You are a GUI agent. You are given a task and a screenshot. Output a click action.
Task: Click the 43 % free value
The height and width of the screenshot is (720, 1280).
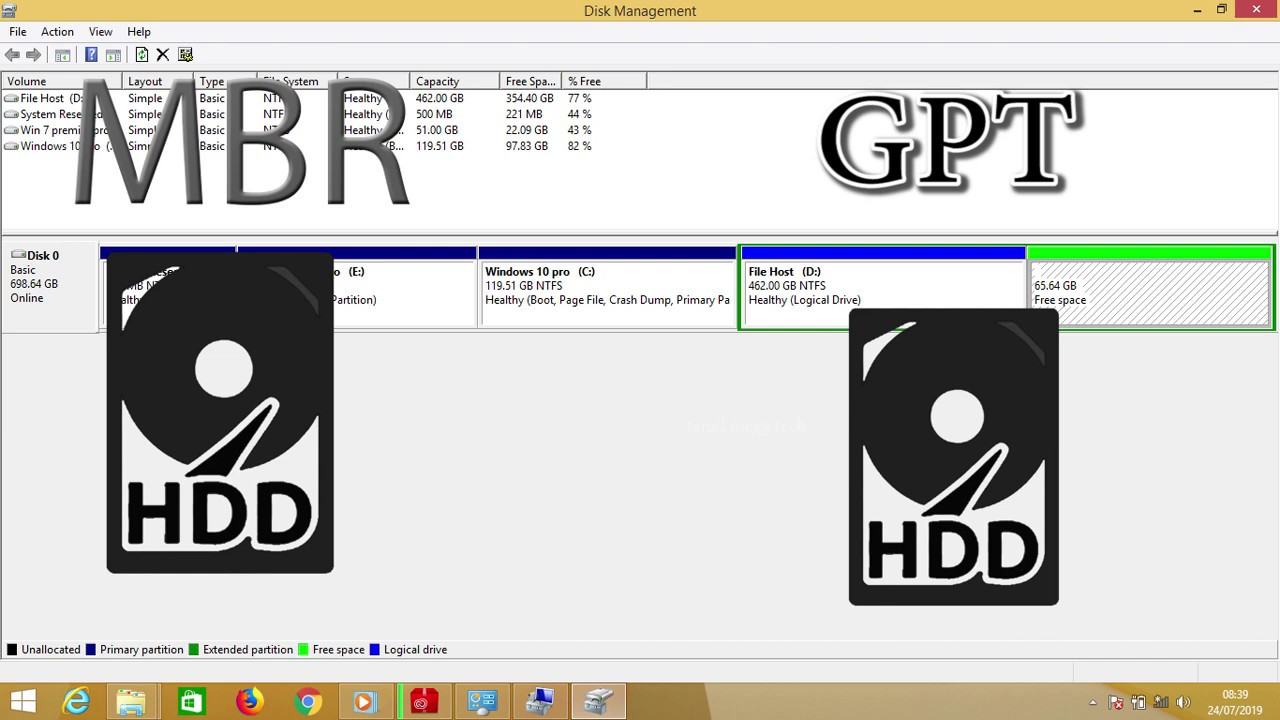coord(580,131)
